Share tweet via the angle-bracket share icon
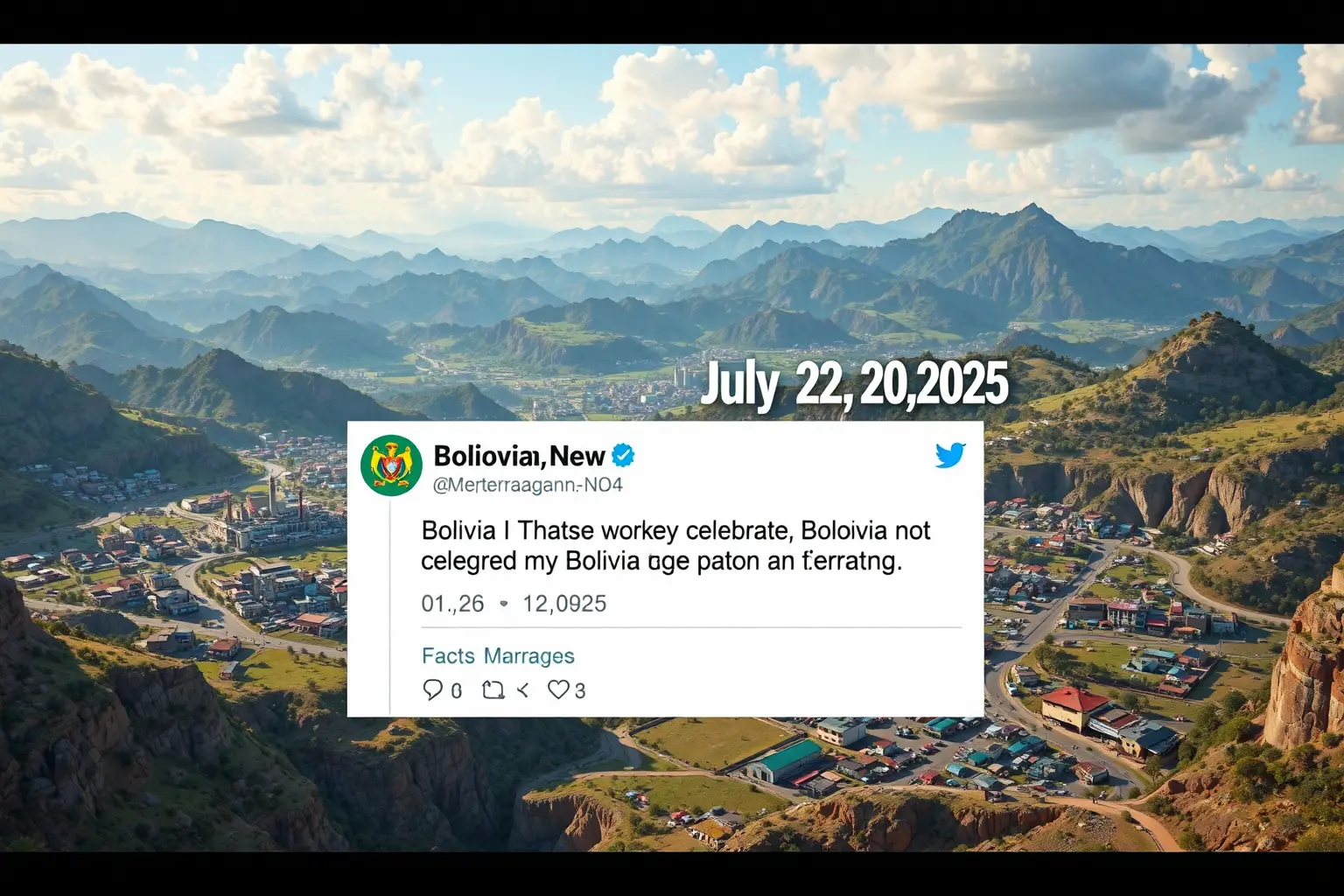 523,690
